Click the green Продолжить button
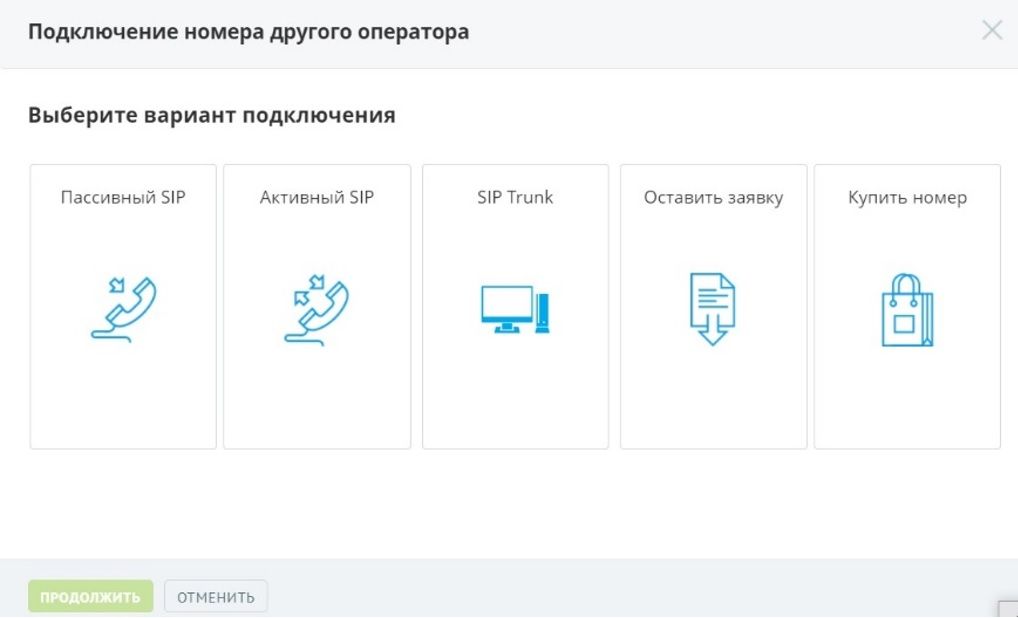This screenshot has height=618, width=1018. [90, 597]
